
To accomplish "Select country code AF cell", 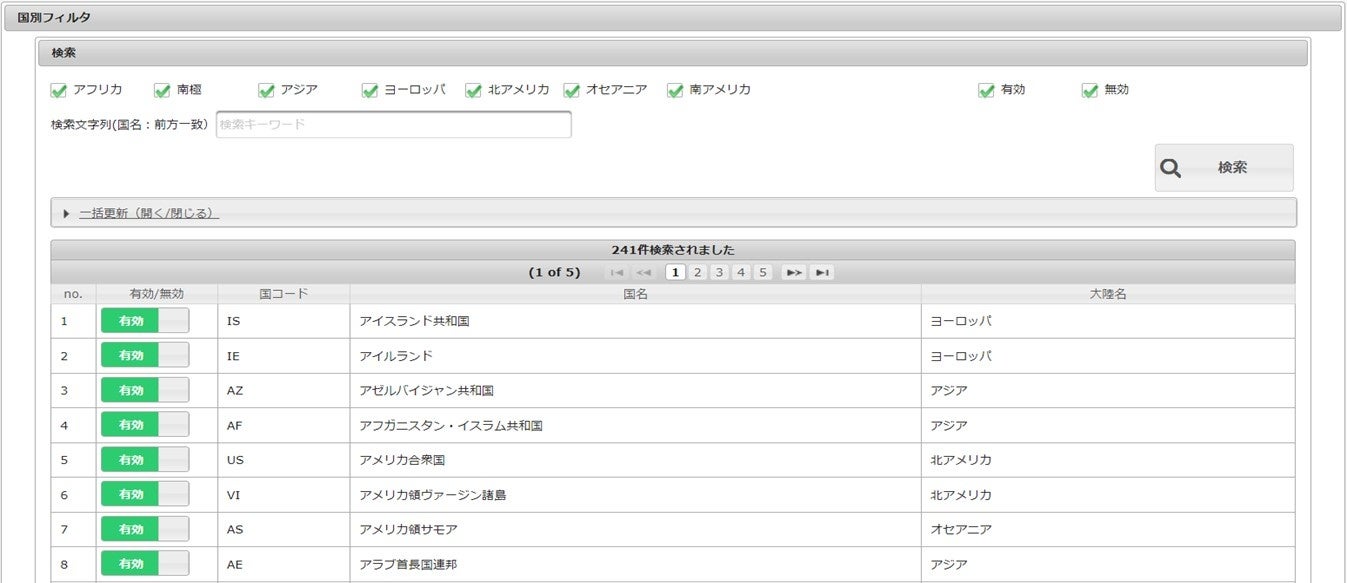I will point(284,425).
